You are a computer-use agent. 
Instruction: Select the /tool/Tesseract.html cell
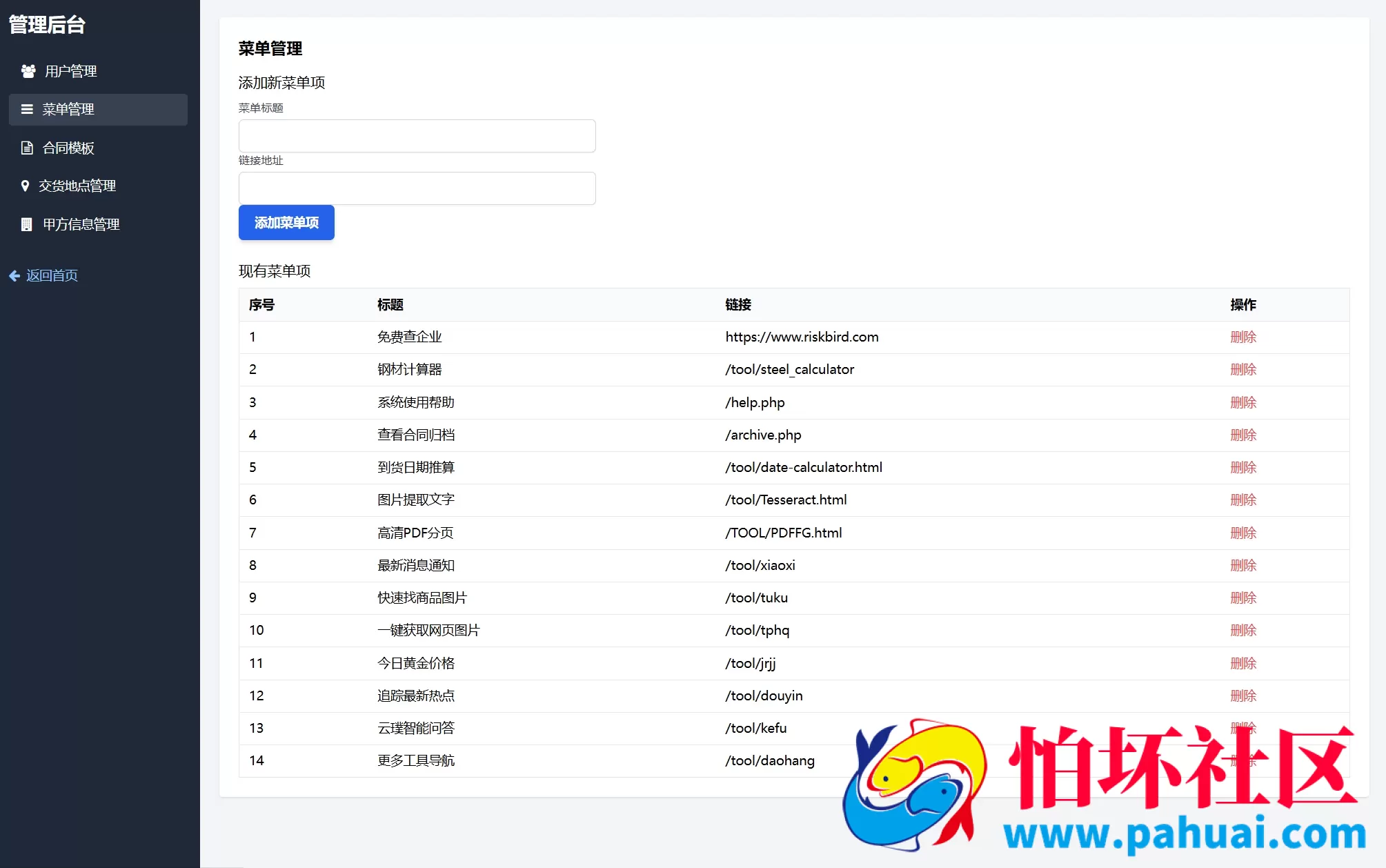[786, 500]
